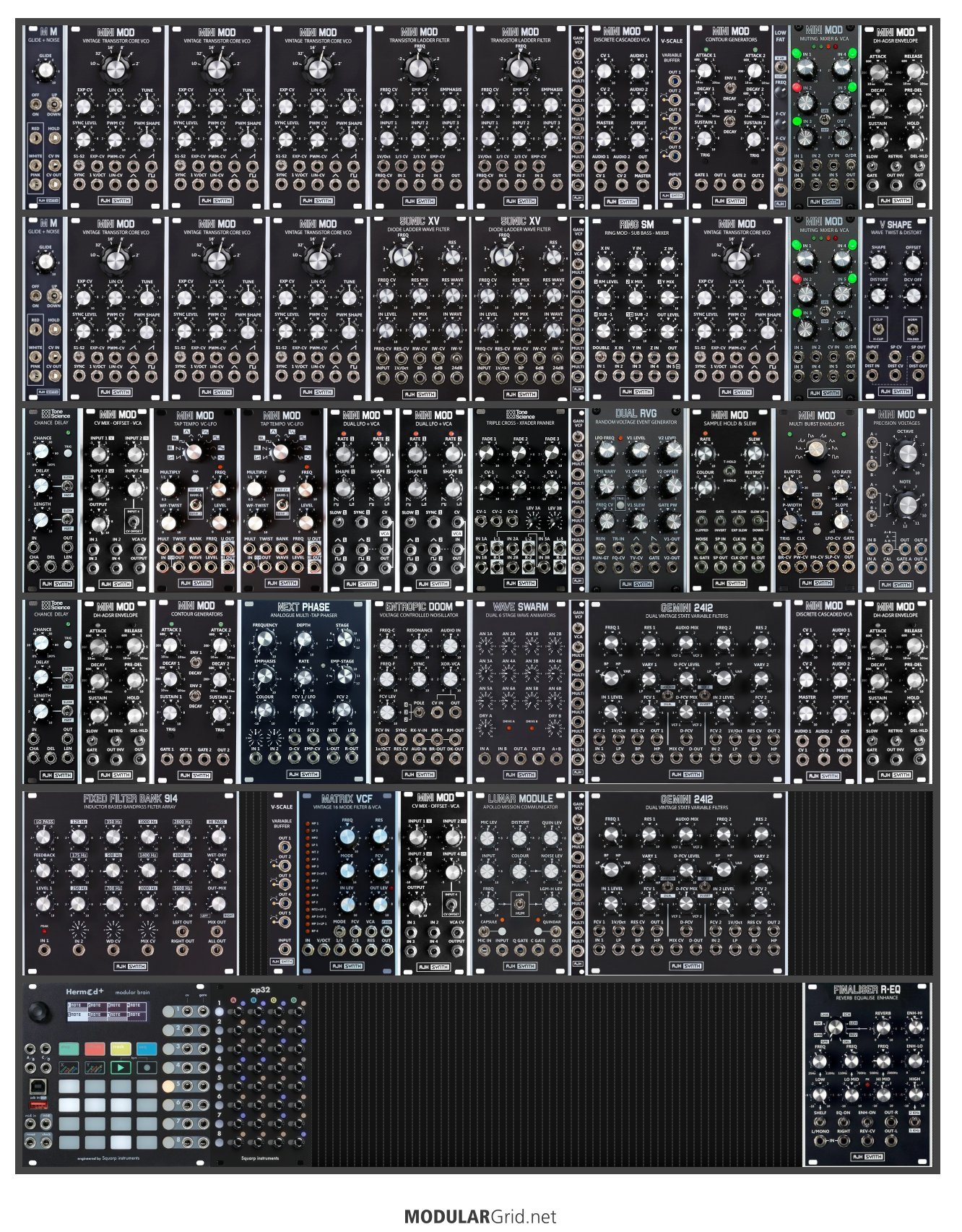Screen dimensions: 962x1232
Task: Flip the LGM/HUM switch on Lunar Module
Action: tap(519, 904)
